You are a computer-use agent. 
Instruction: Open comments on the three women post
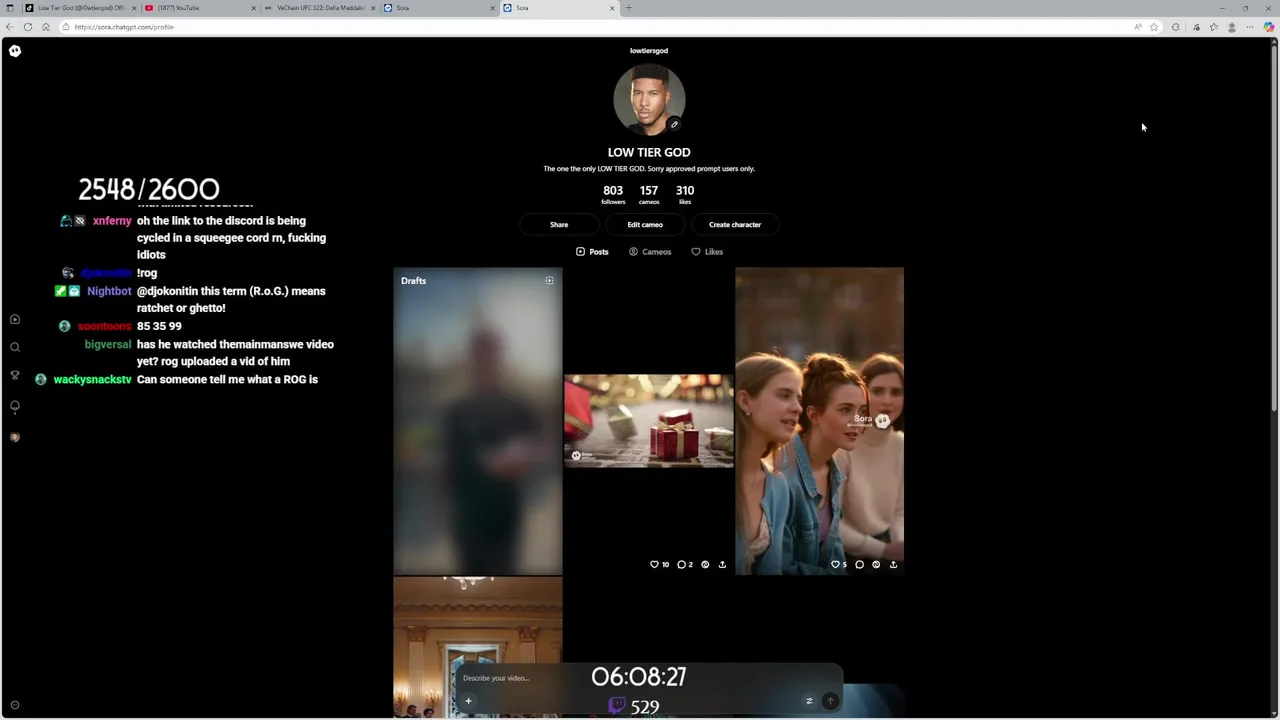859,564
